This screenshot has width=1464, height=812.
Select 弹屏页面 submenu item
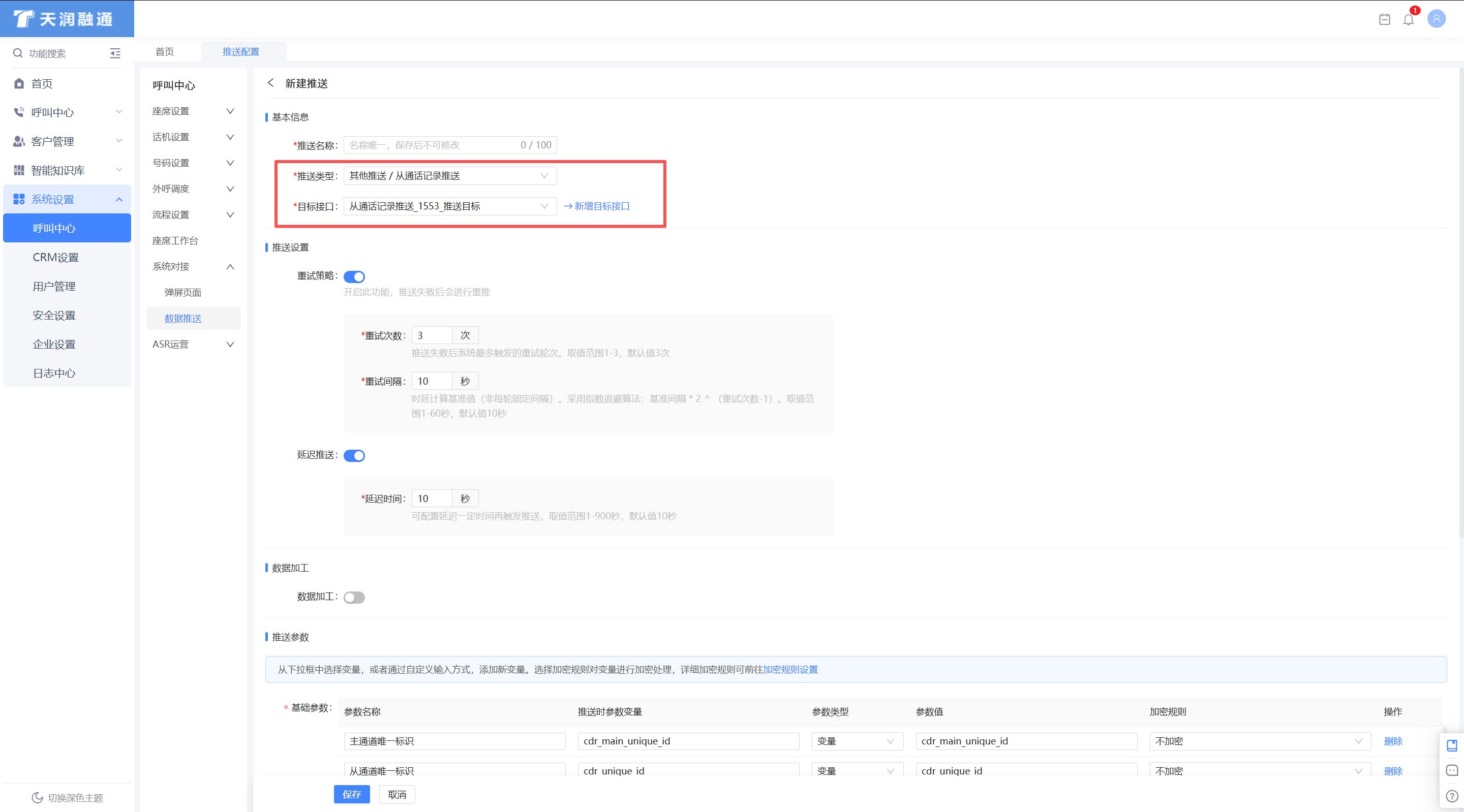(x=193, y=293)
